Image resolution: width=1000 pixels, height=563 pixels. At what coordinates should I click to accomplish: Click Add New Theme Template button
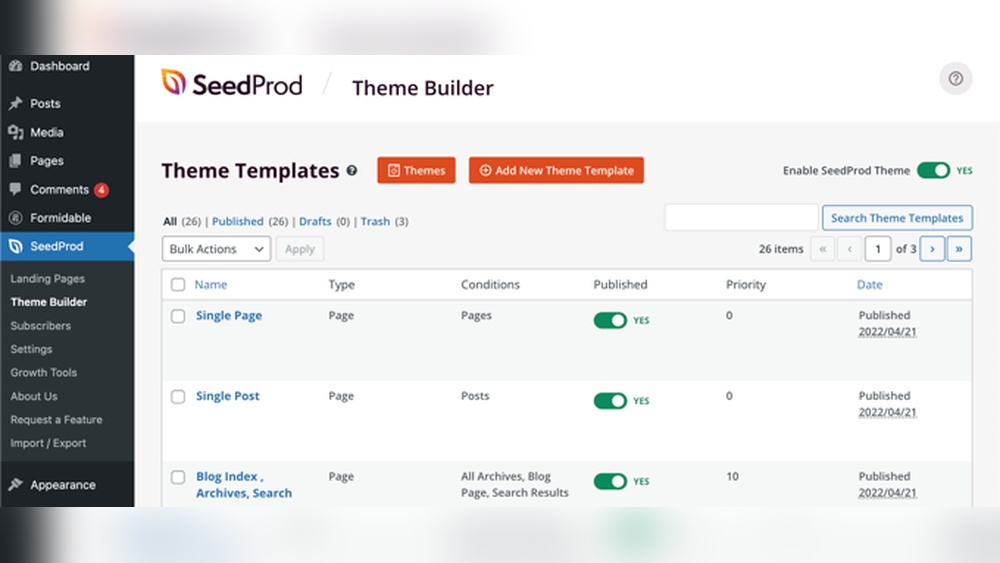(556, 170)
